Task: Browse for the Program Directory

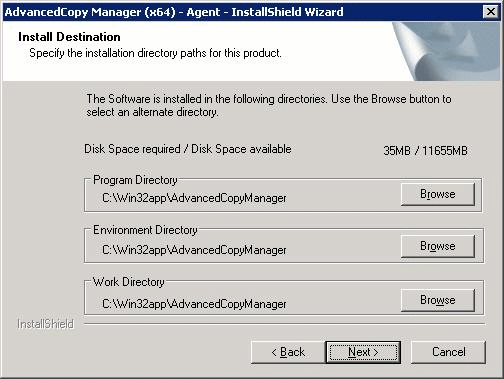Action: 438,194
